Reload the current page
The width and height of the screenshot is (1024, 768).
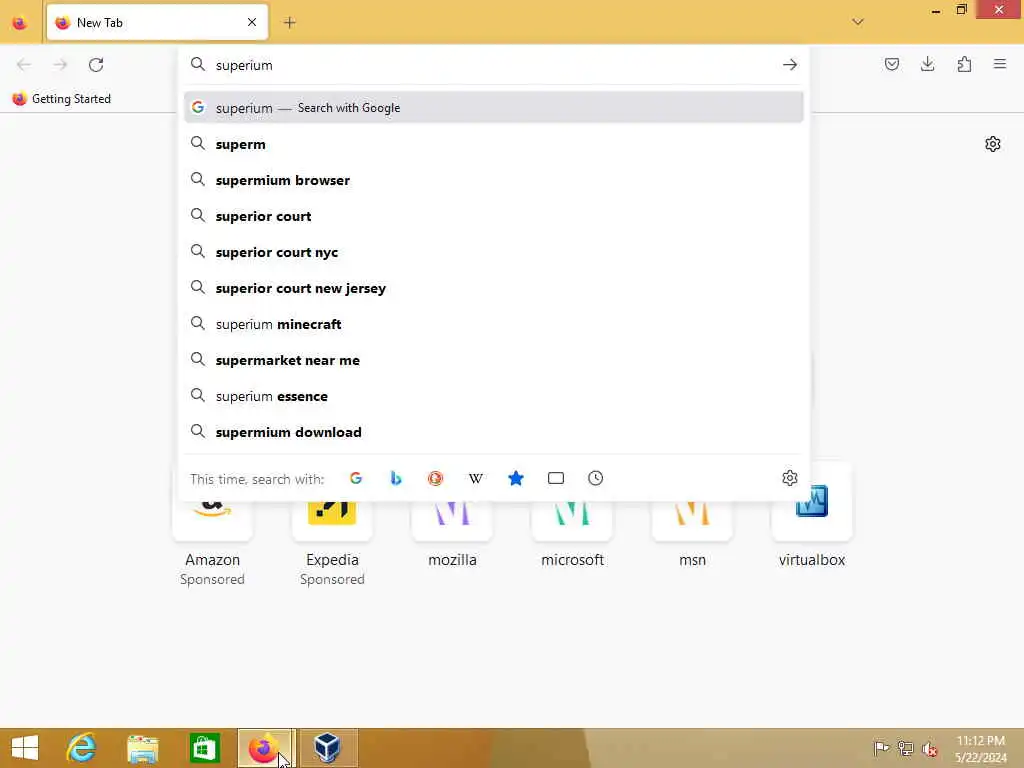click(x=96, y=65)
